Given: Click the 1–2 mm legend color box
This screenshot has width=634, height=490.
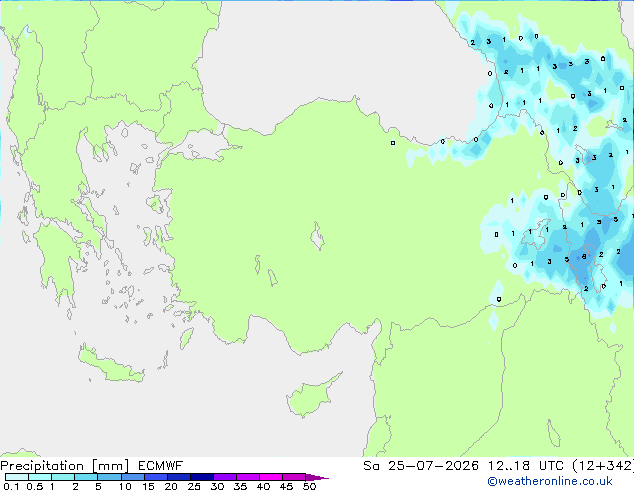Looking at the screenshot, I should (x=63, y=477).
